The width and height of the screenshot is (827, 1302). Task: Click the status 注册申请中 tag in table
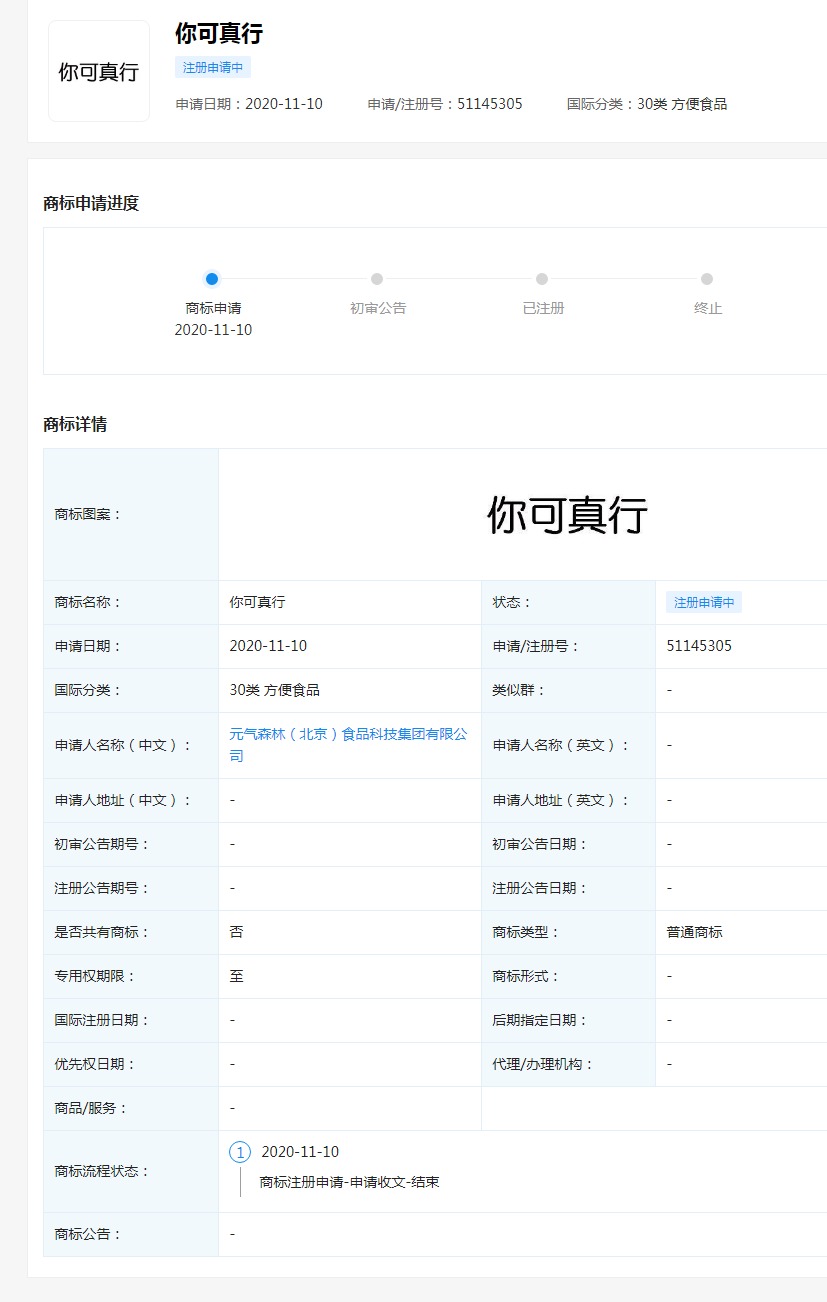pyautogui.click(x=704, y=603)
